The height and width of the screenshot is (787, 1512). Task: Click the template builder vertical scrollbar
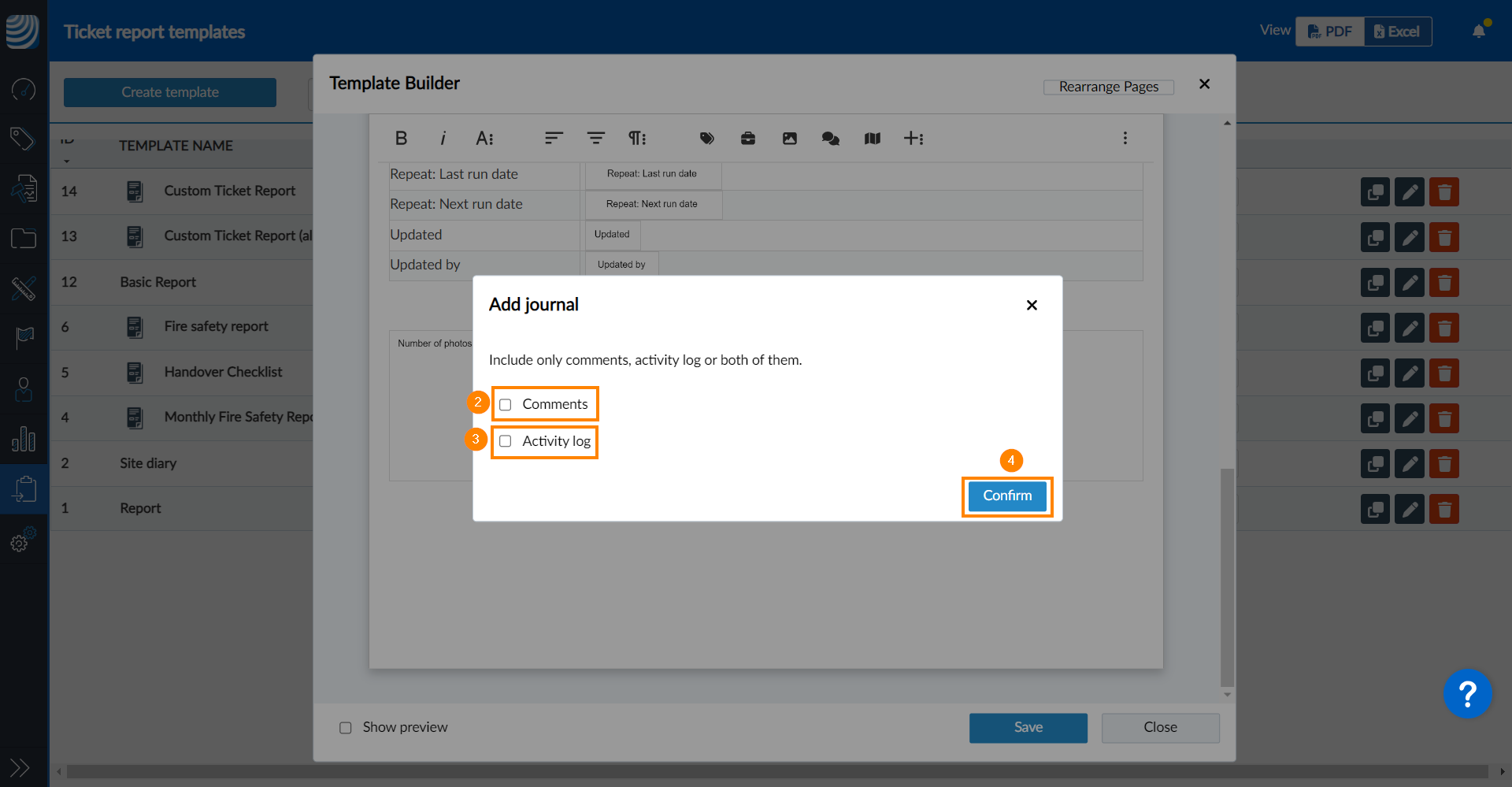click(x=1227, y=577)
